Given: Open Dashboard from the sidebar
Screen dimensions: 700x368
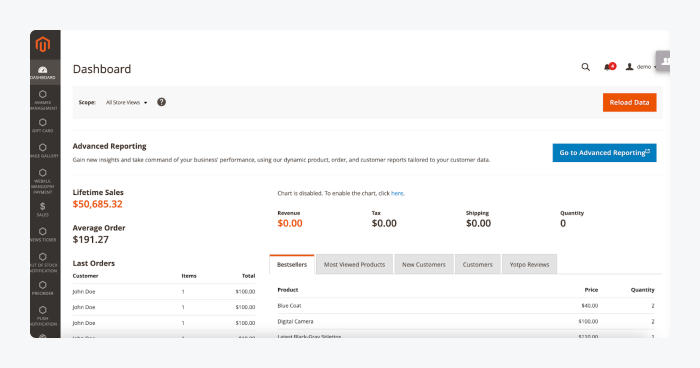Looking at the screenshot, I should tap(43, 72).
